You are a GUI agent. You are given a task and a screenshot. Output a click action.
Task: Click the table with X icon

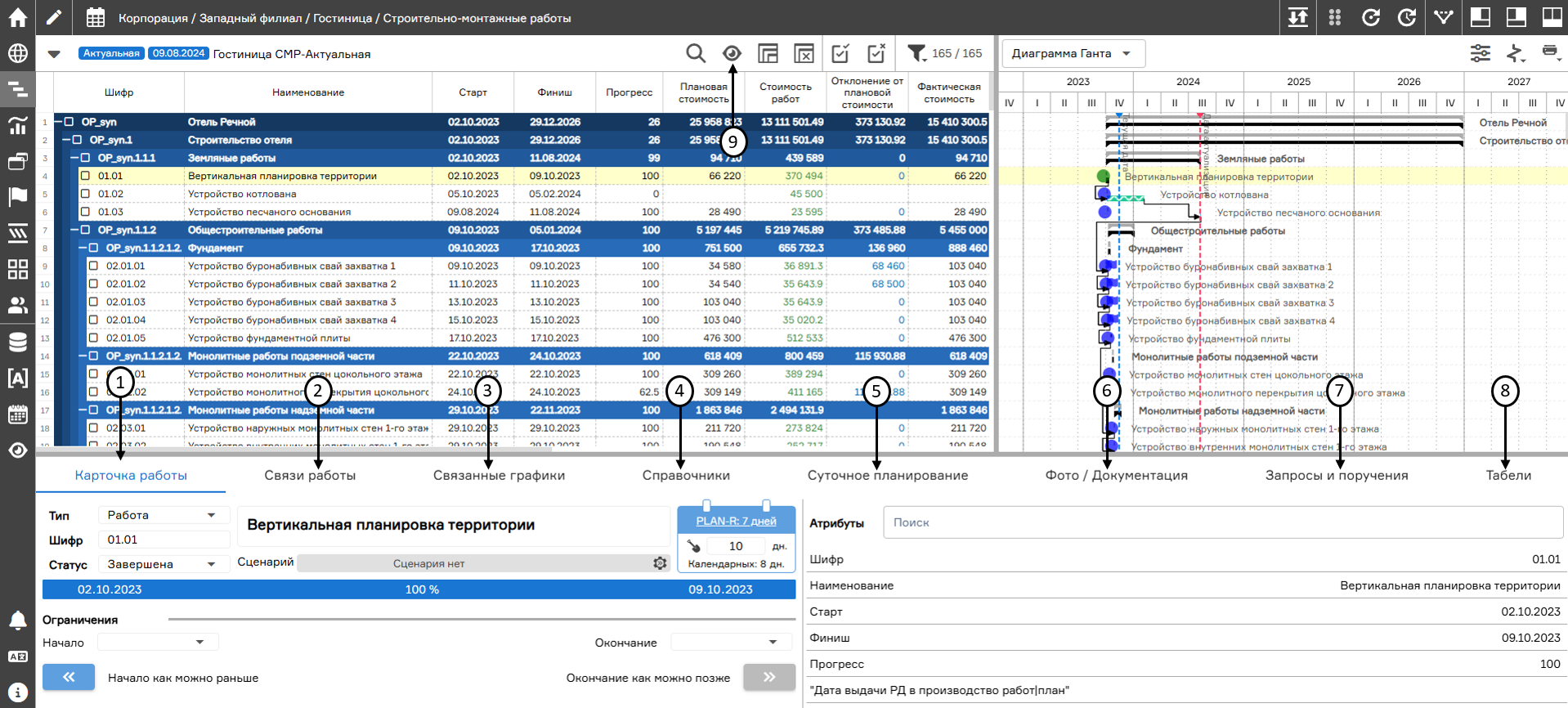[x=804, y=53]
